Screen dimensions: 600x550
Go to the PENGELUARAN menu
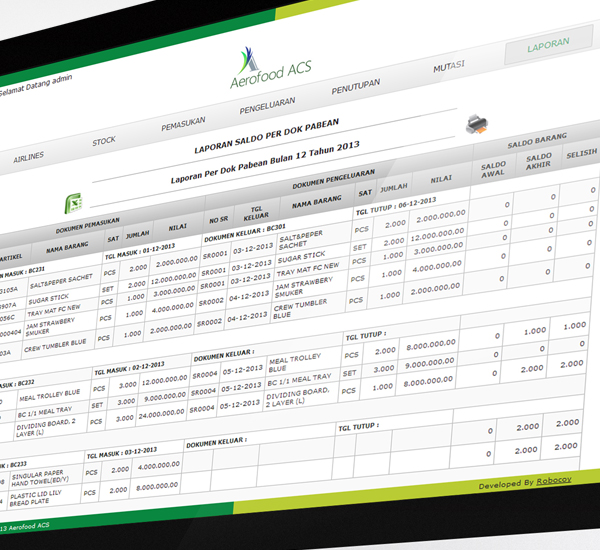pos(270,105)
